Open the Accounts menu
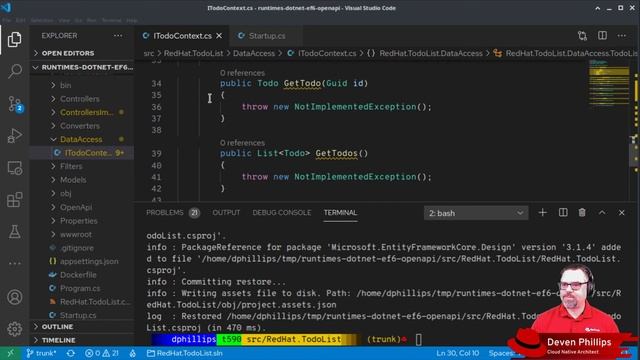Image resolution: width=640 pixels, height=360 pixels. (x=15, y=297)
